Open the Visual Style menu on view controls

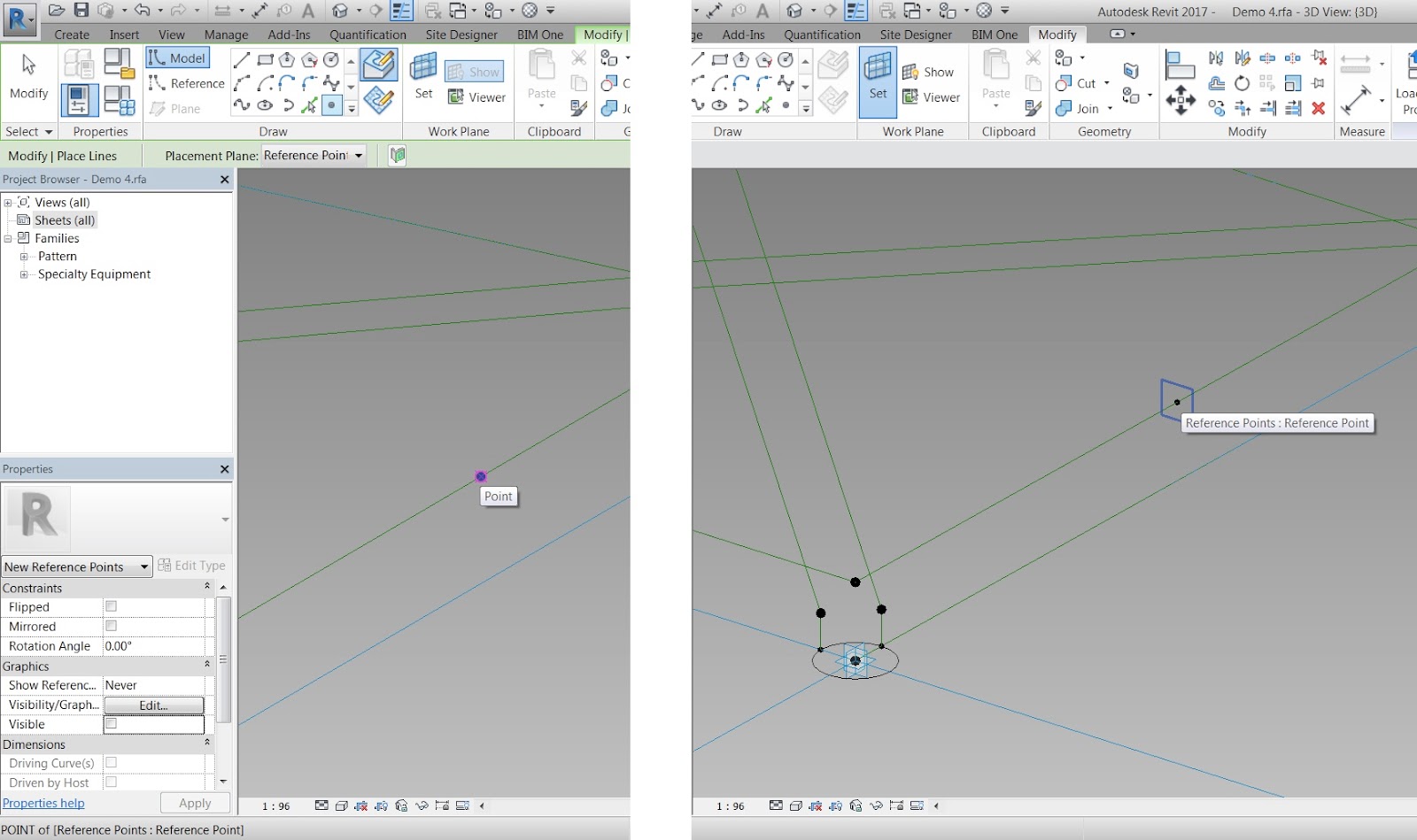coord(342,806)
